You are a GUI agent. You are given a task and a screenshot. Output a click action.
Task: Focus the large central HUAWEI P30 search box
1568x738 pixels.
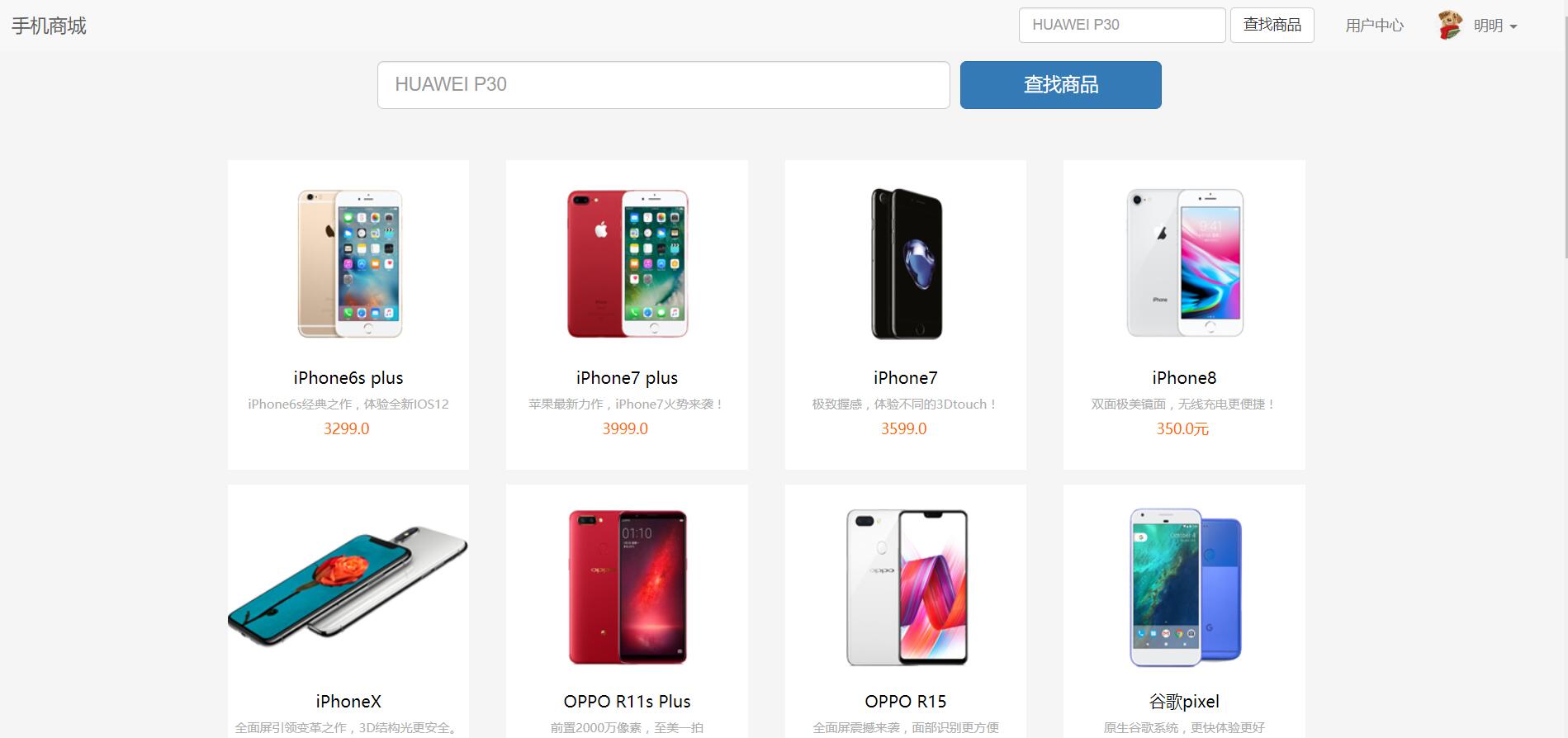664,84
